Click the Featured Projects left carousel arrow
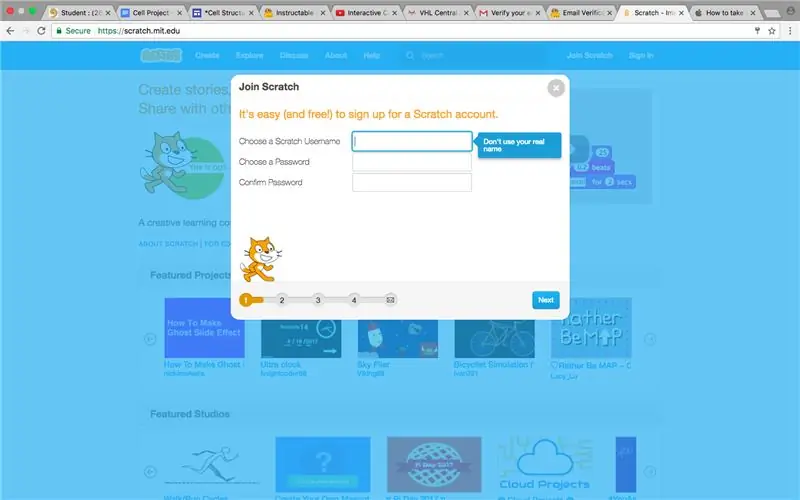 150,339
